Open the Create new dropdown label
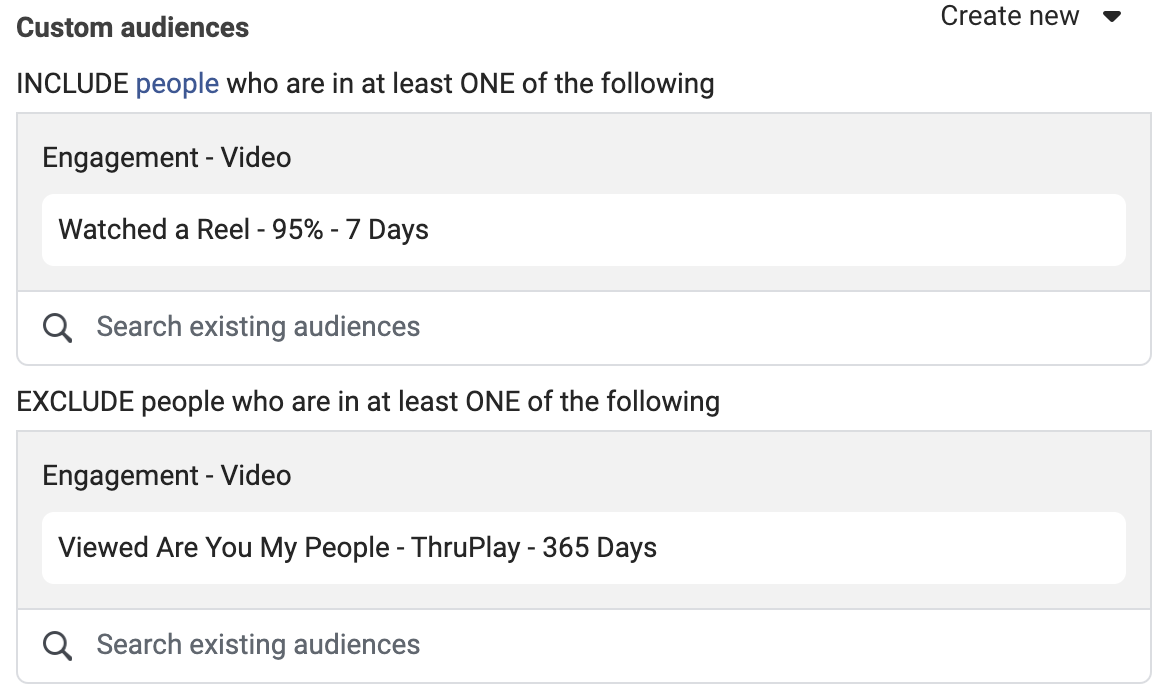This screenshot has height=696, width=1172. 1009,16
